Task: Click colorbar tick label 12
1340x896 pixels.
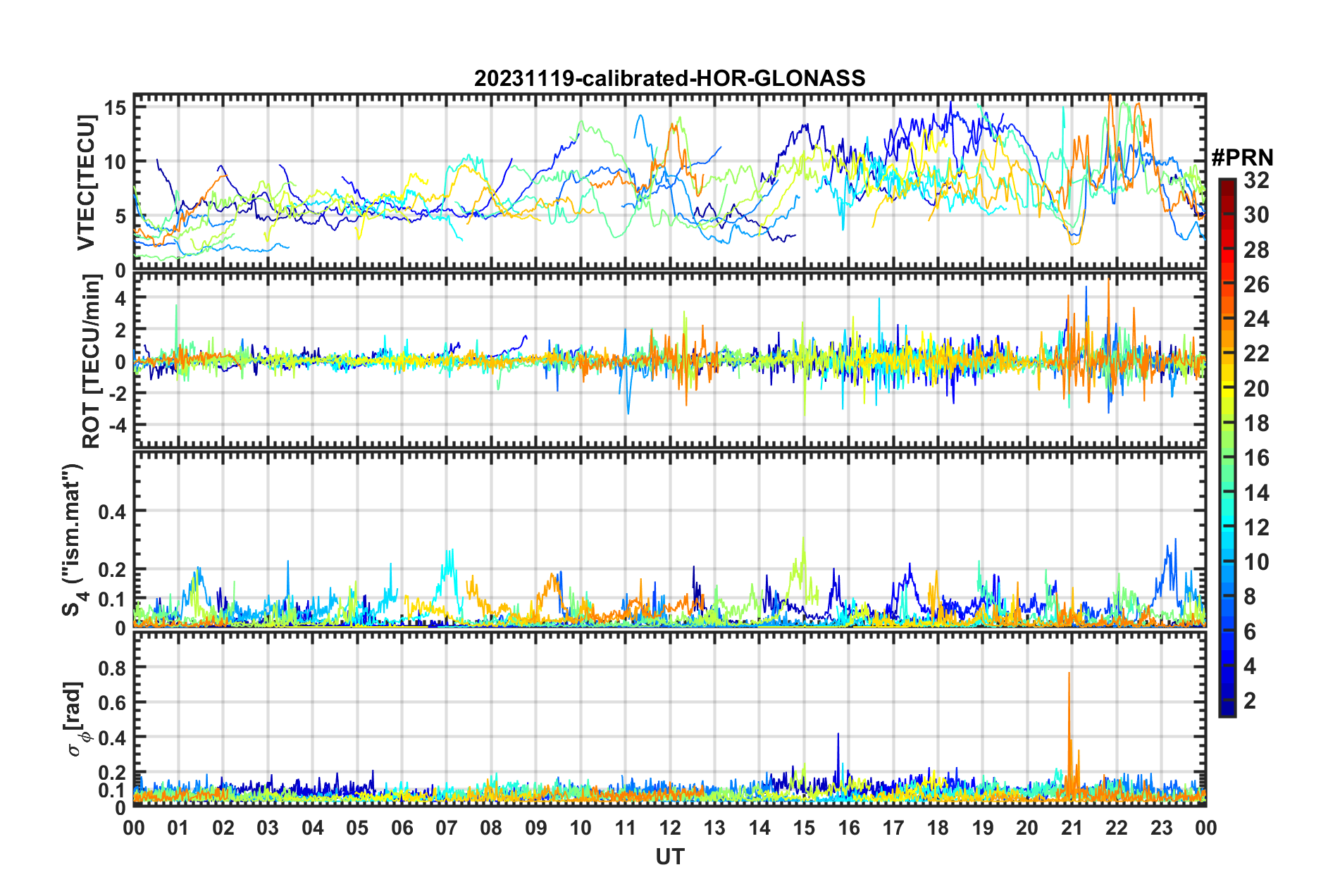Action: [x=1256, y=527]
